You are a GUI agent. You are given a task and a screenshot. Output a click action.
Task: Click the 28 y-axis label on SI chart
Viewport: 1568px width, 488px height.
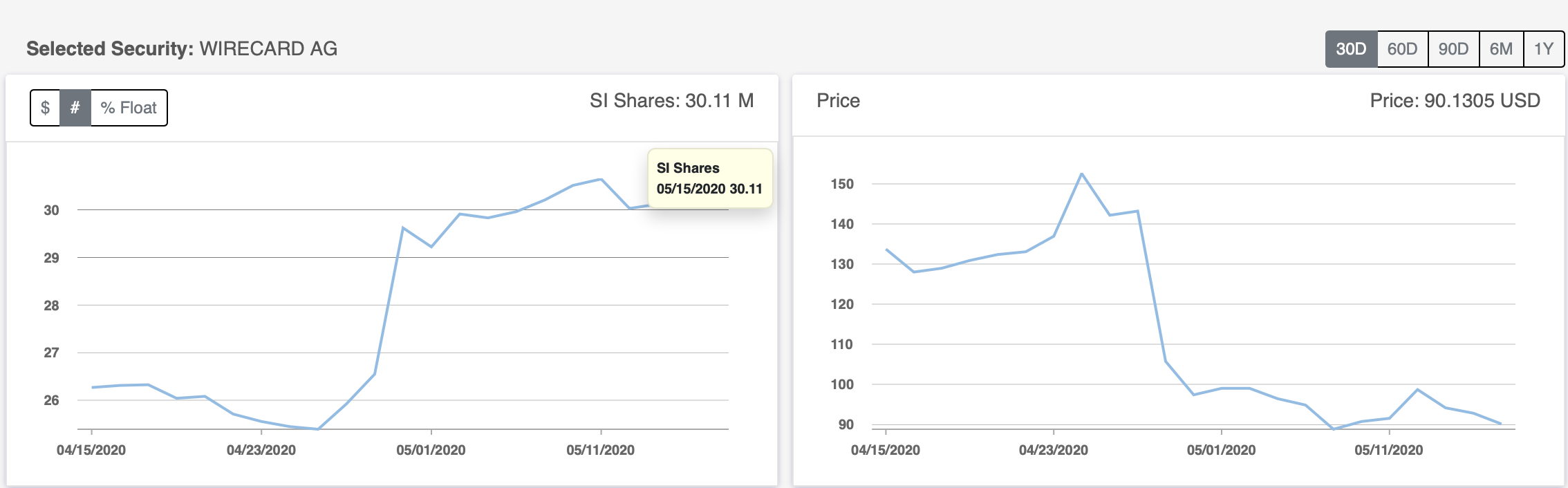coord(51,306)
